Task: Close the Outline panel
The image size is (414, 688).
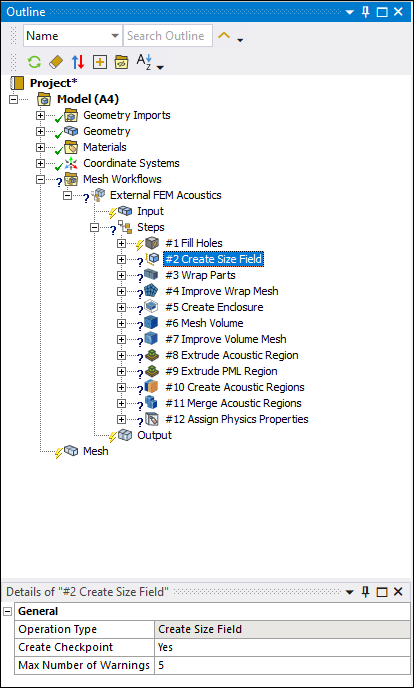Action: (x=398, y=12)
